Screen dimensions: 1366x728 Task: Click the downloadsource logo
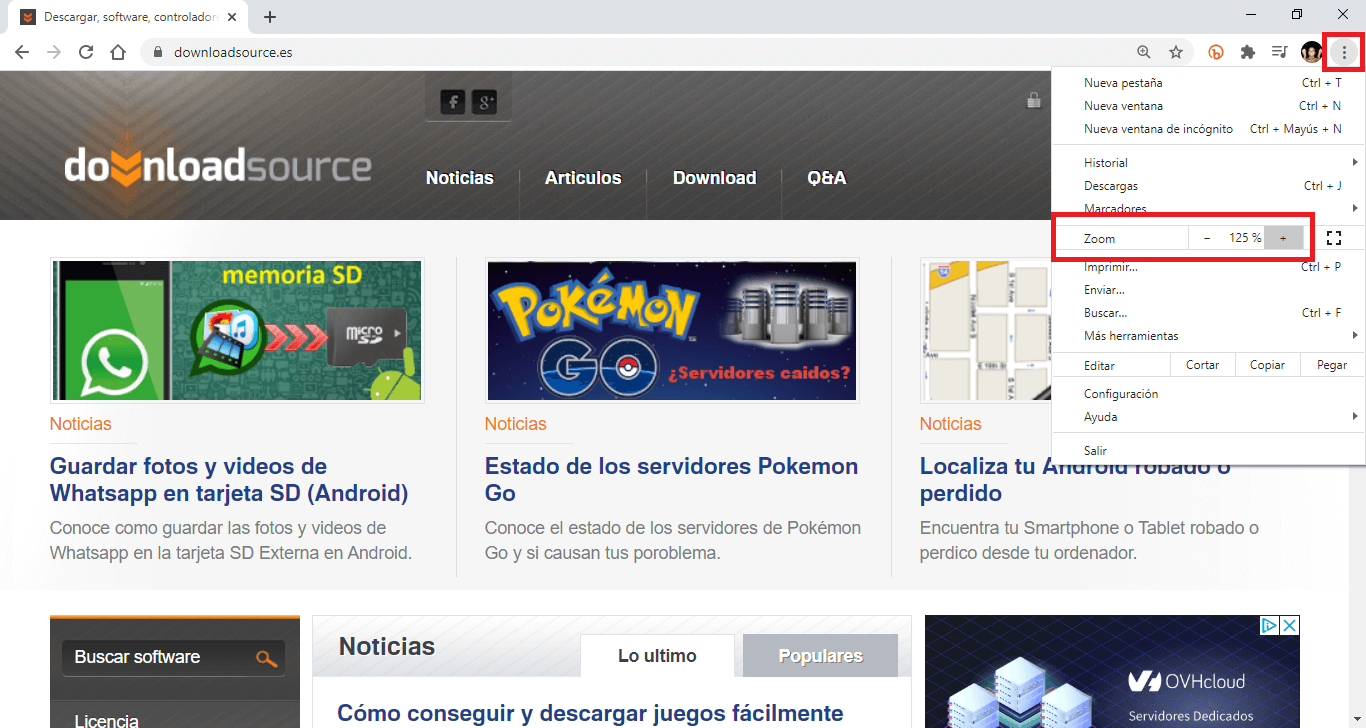(x=217, y=164)
